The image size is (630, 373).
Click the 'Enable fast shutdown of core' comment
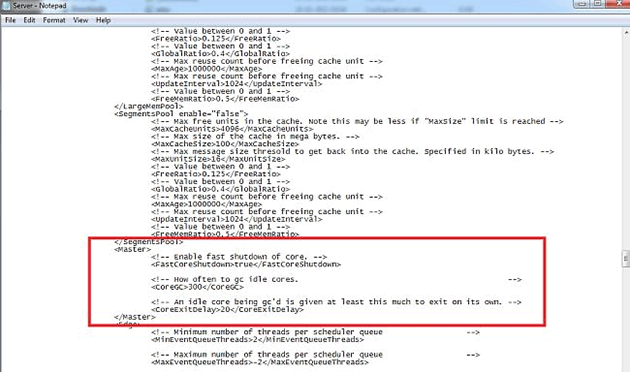click(x=239, y=257)
